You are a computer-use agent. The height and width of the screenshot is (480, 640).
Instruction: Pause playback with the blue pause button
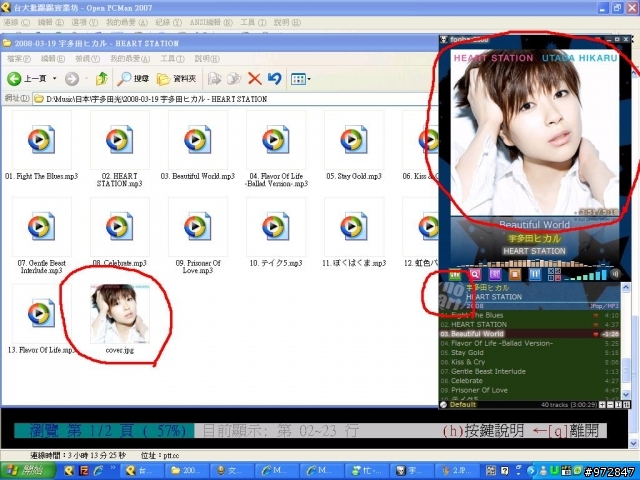click(535, 274)
